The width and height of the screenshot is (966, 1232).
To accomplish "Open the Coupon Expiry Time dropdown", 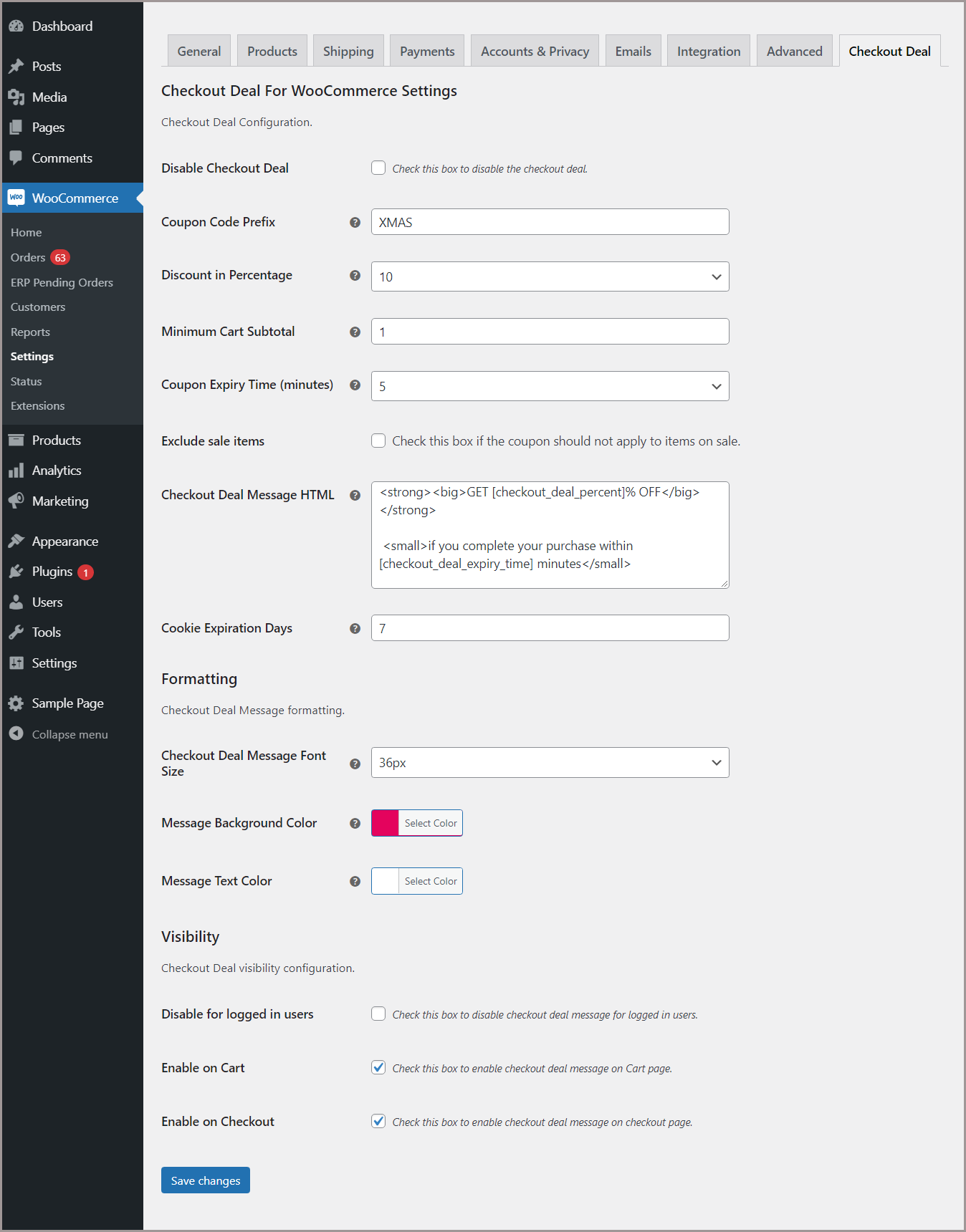I will tap(550, 386).
